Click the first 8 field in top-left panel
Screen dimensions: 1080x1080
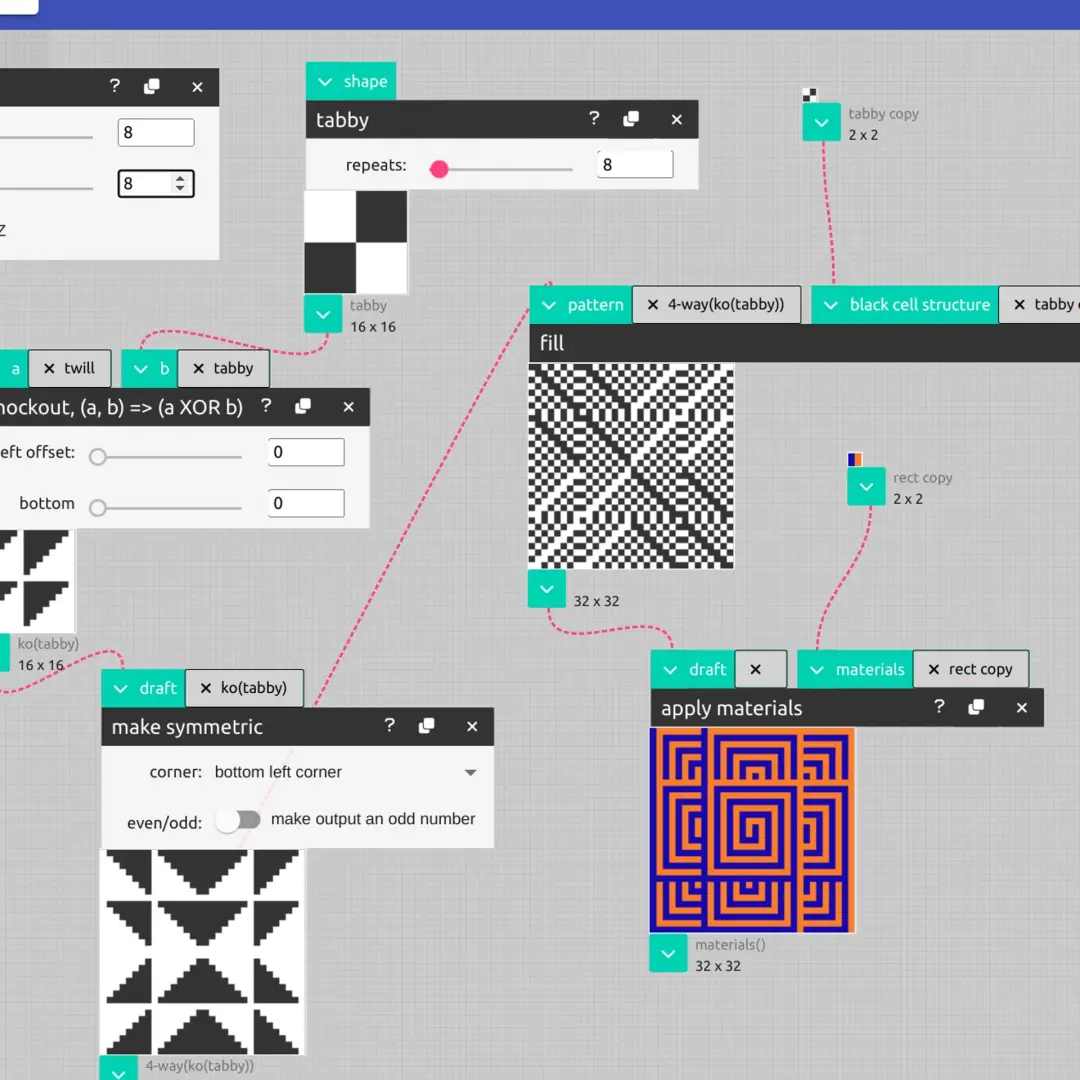156,132
